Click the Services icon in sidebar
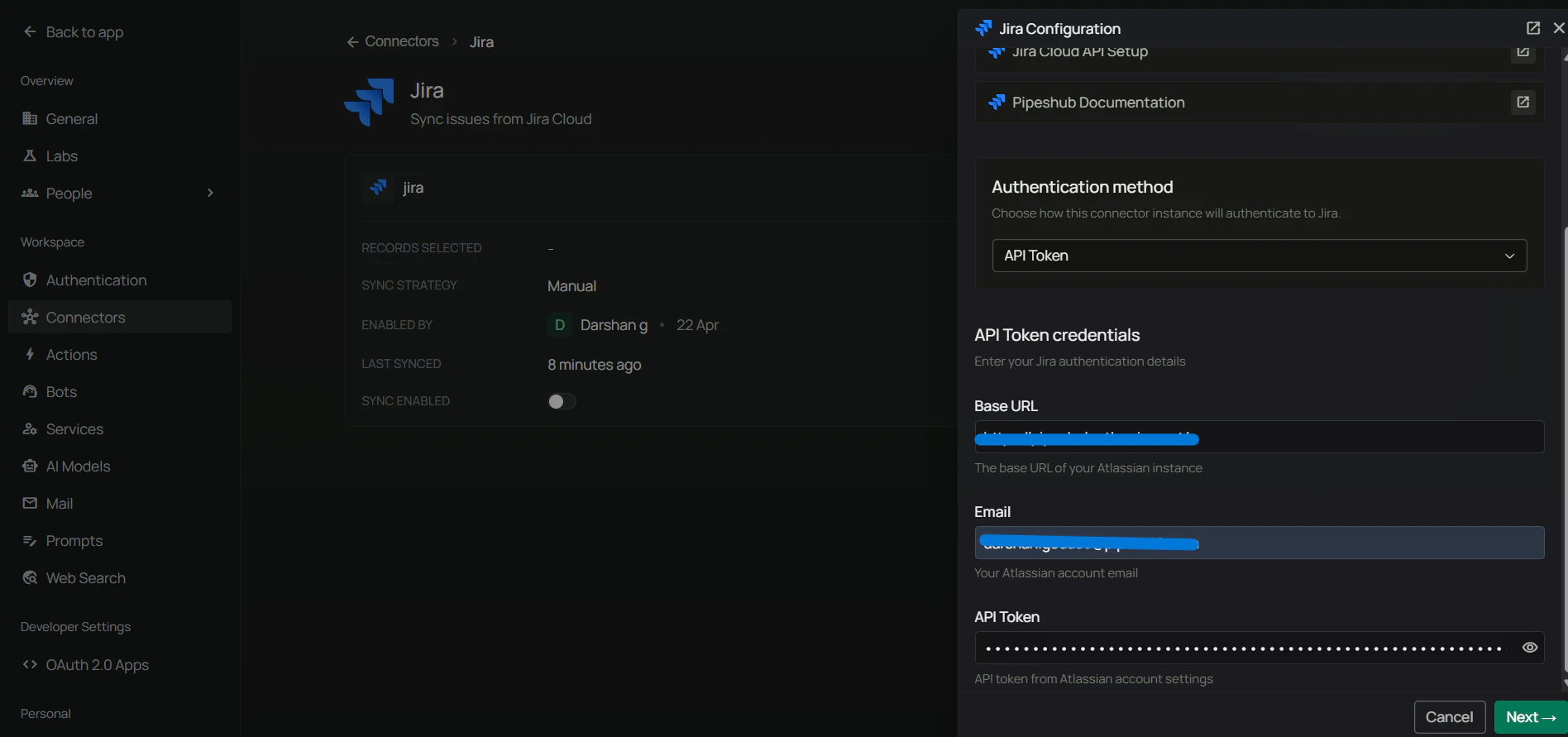Screen dimensions: 1568x737 click(30, 429)
